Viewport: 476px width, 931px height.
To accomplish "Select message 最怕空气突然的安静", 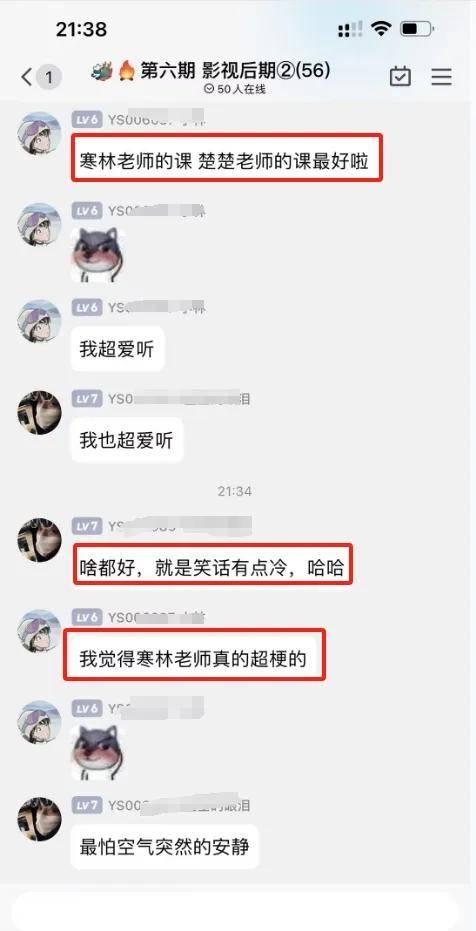I will tap(164, 847).
